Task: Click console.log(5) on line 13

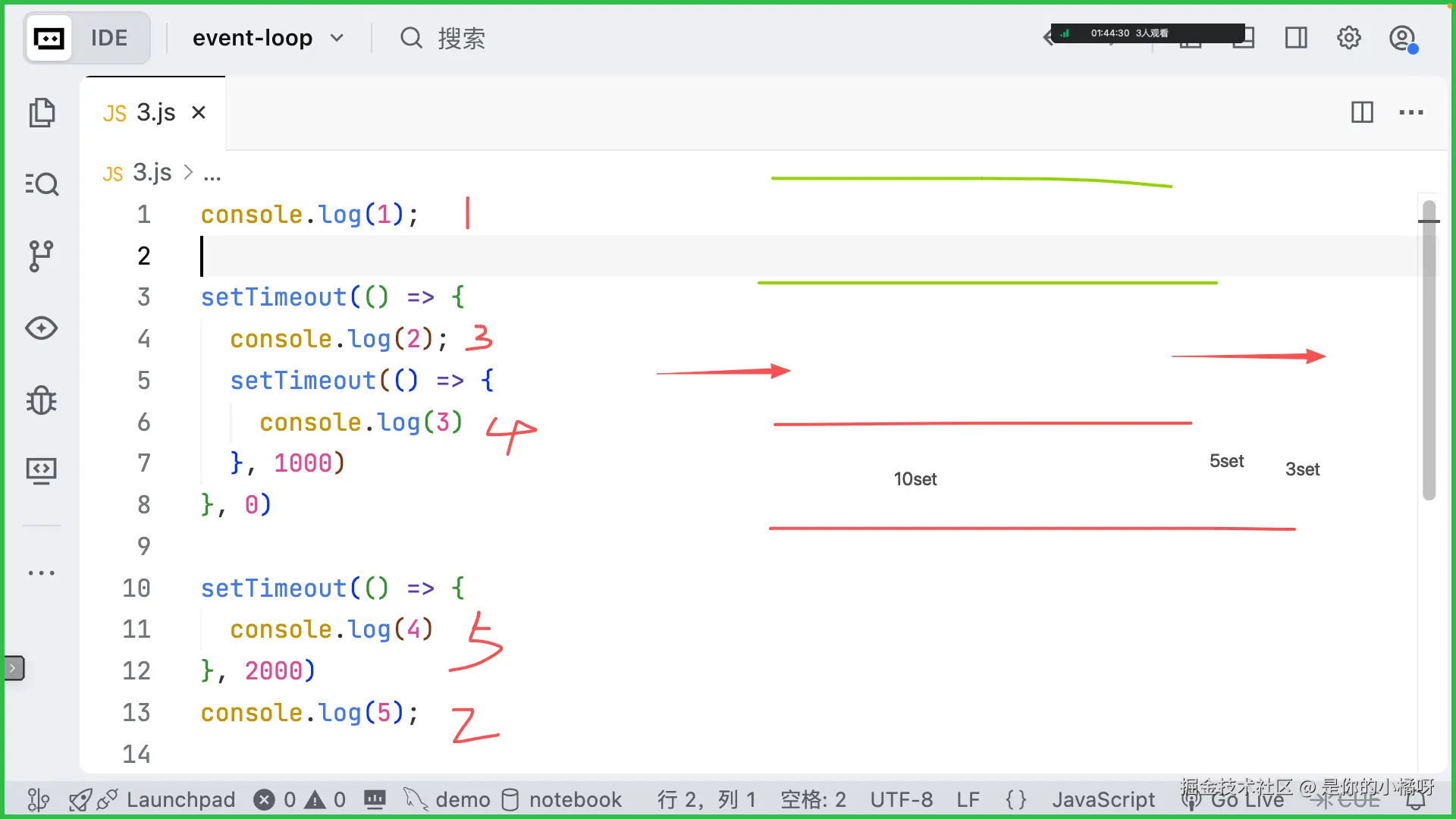Action: pyautogui.click(x=309, y=713)
